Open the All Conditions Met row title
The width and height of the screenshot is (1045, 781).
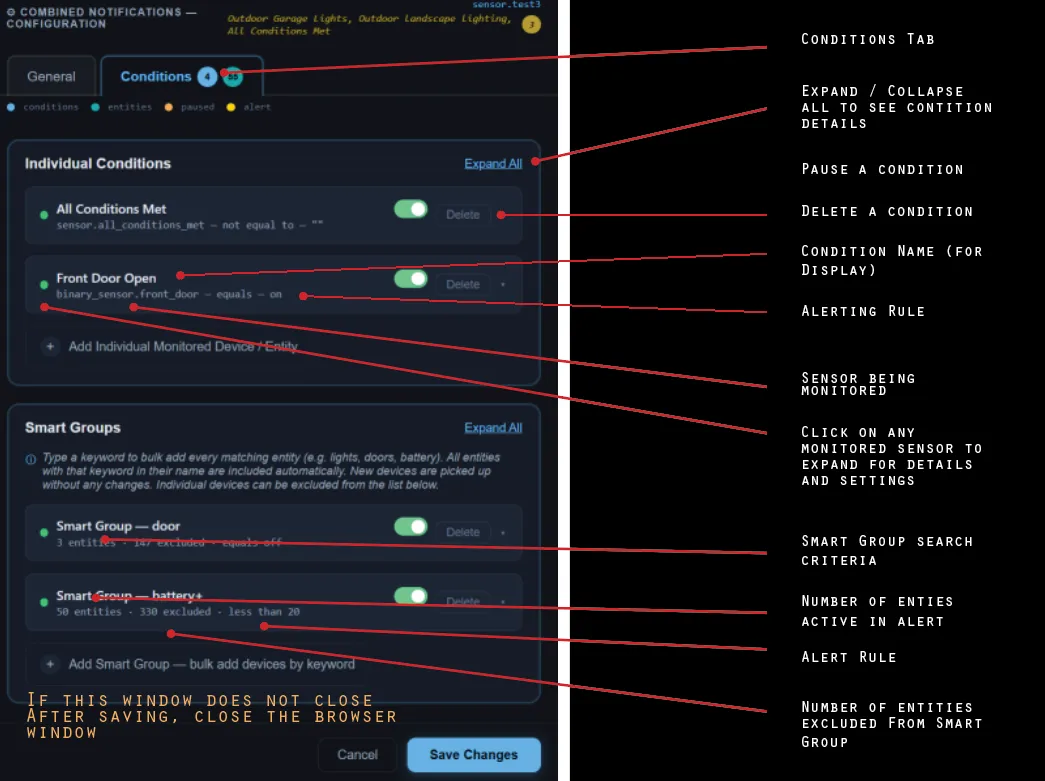tap(111, 209)
